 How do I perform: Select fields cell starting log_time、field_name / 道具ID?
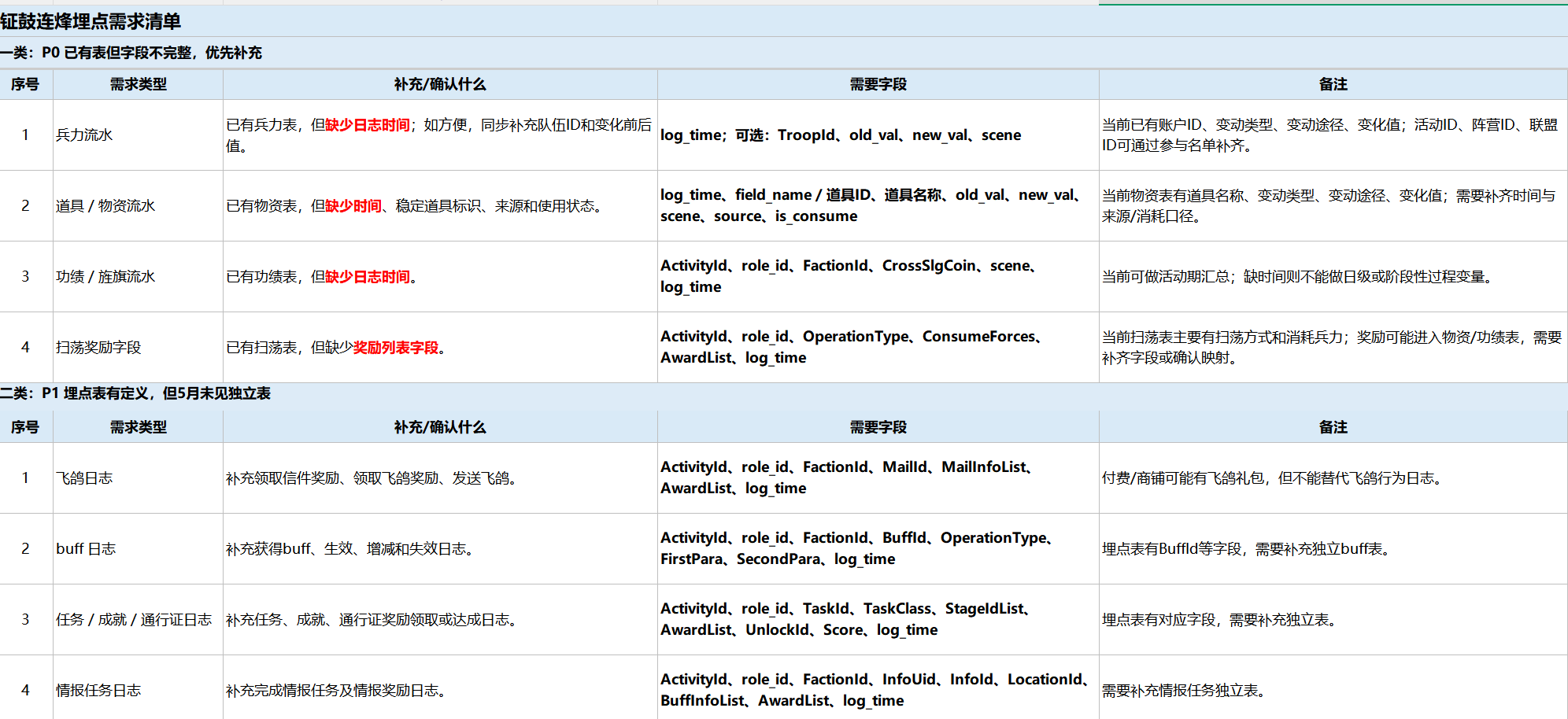[x=878, y=206]
